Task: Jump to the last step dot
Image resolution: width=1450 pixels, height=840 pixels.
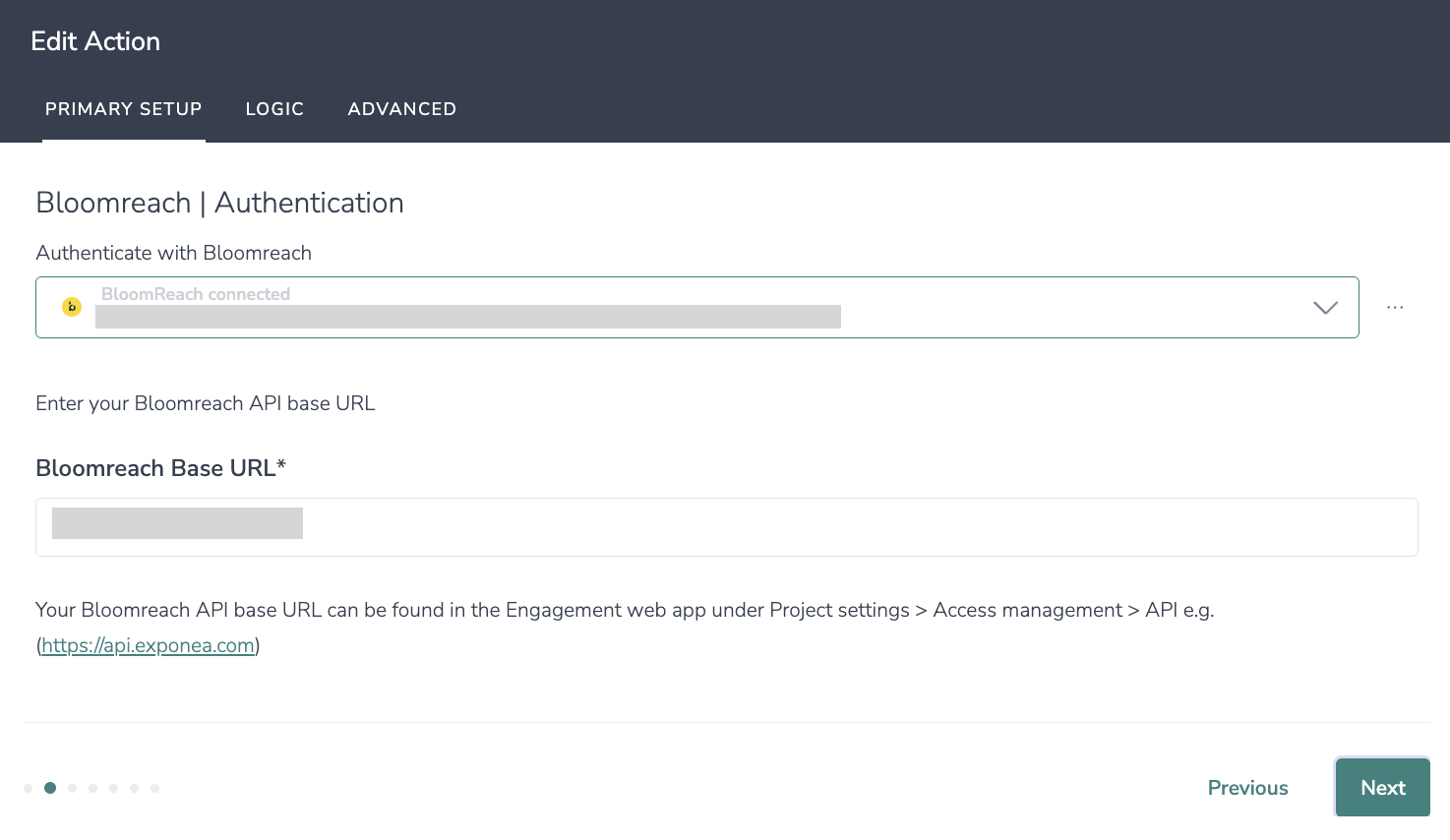Action: (155, 788)
